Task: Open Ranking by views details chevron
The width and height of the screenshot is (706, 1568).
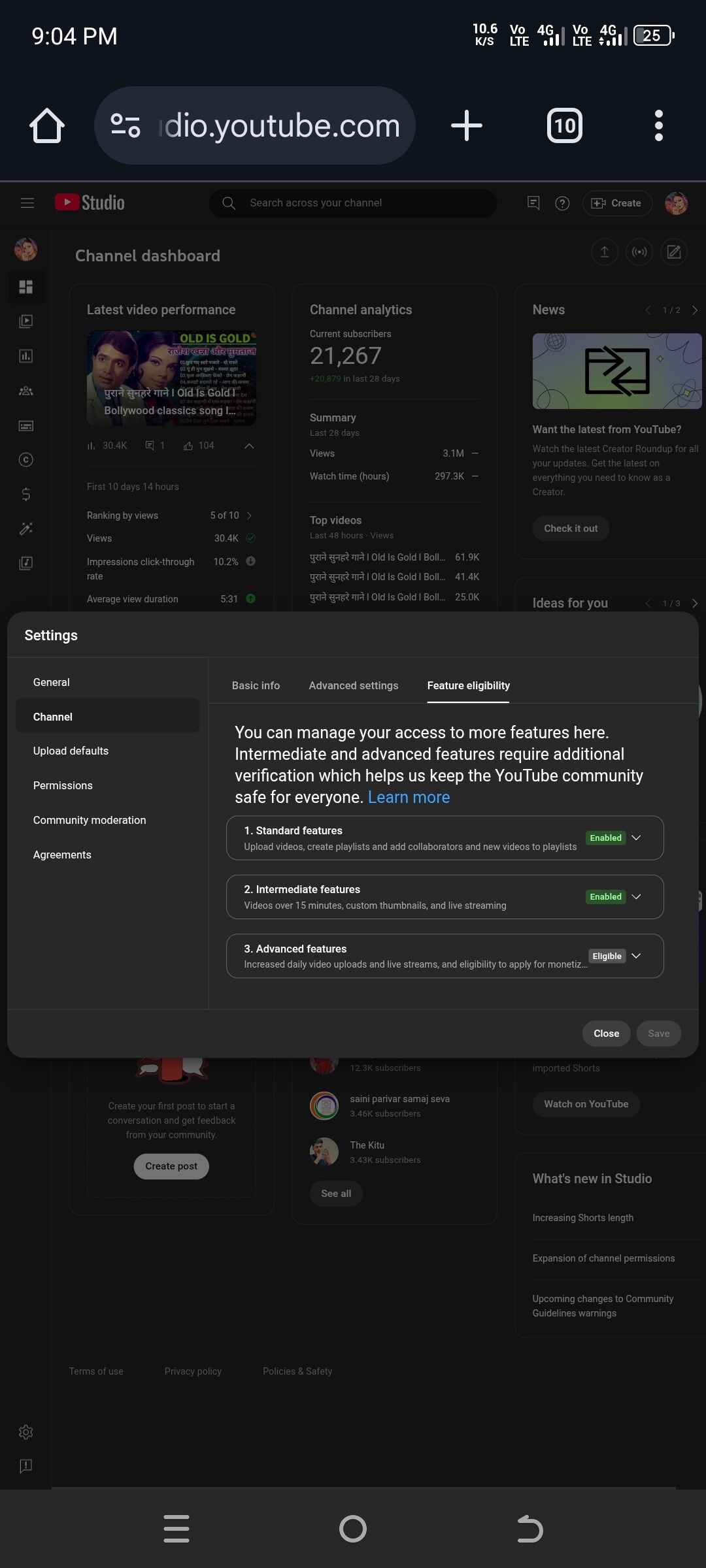Action: (x=249, y=515)
